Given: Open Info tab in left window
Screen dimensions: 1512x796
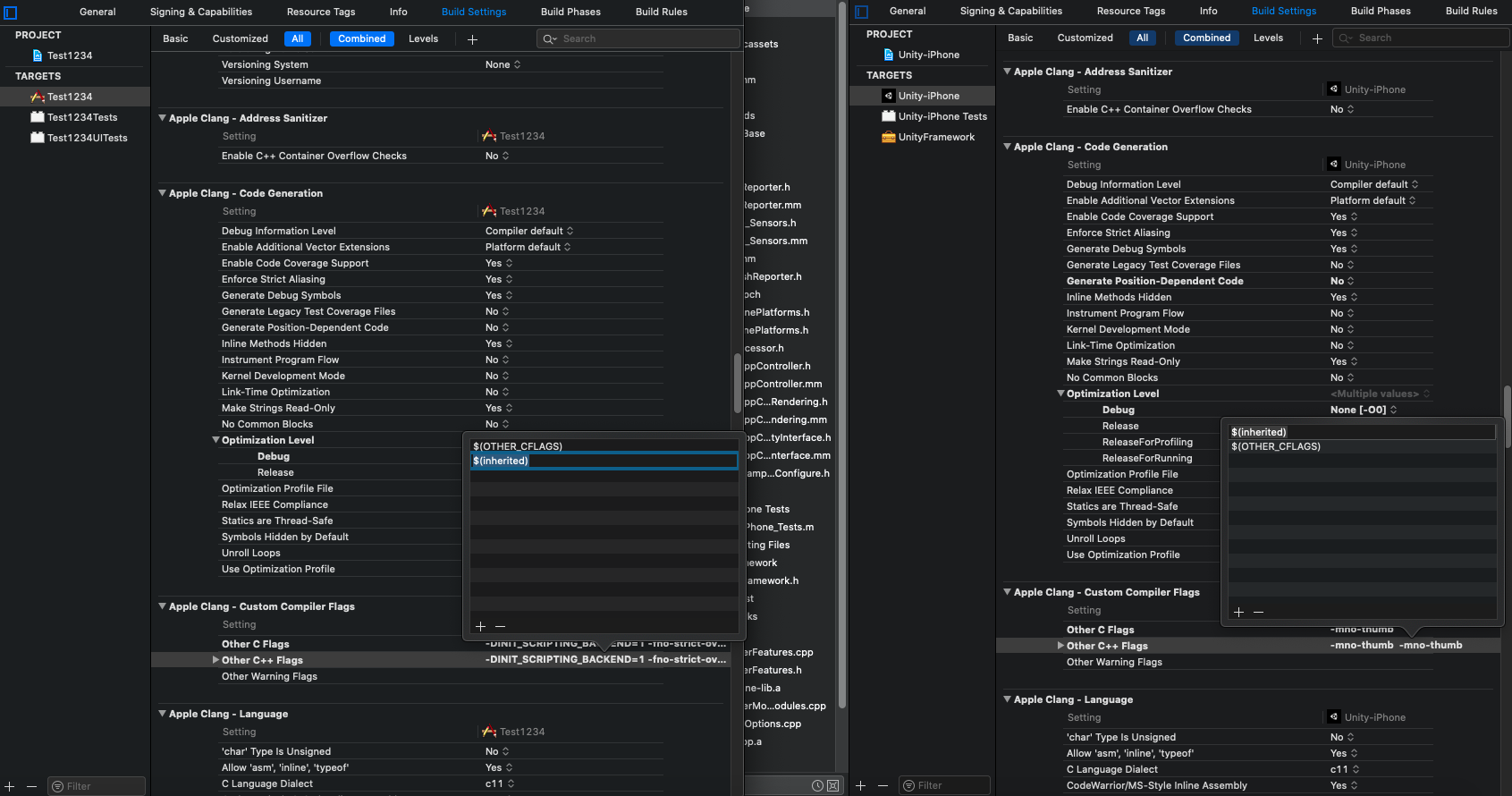Looking at the screenshot, I should pyautogui.click(x=399, y=12).
